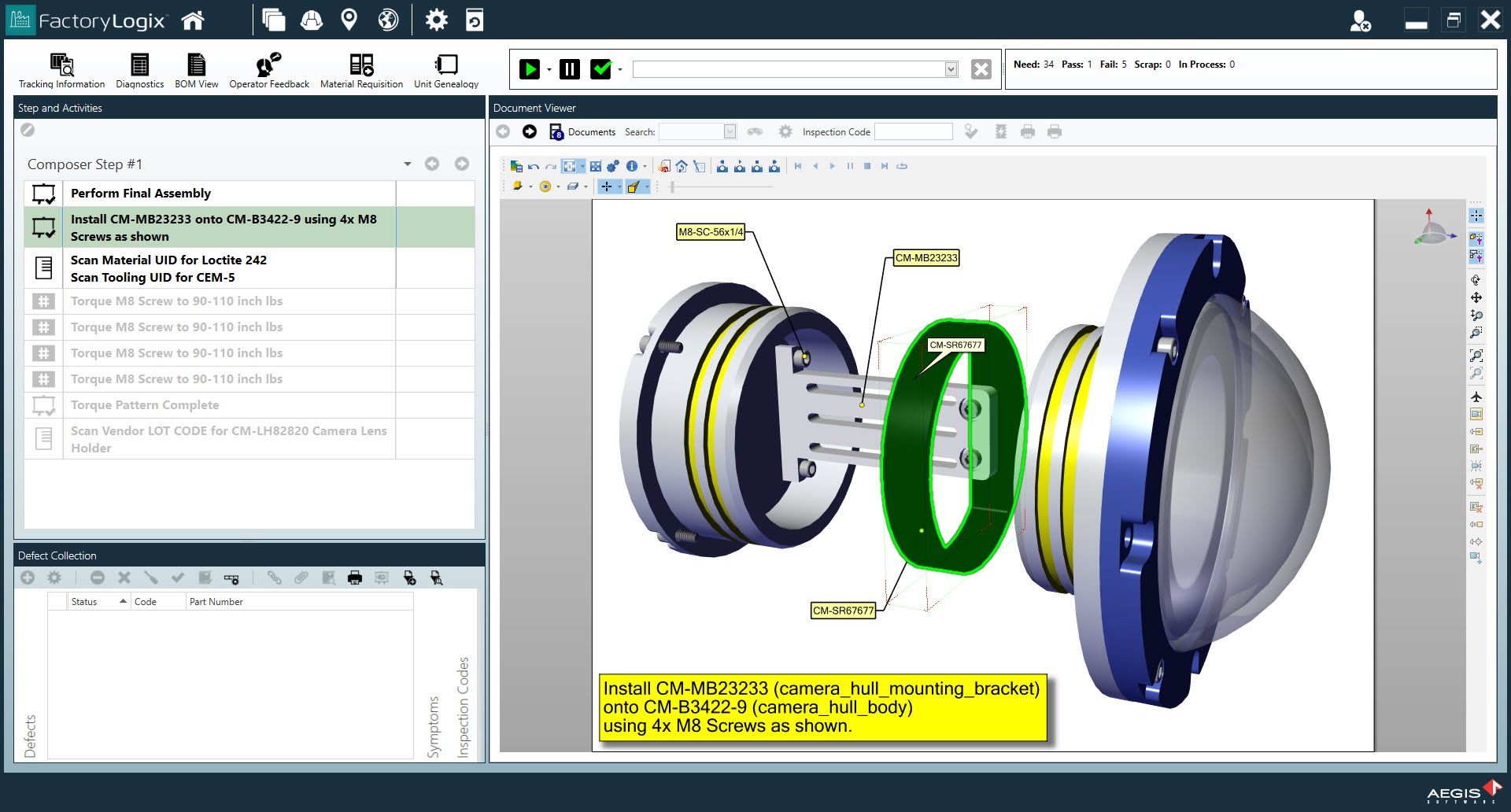Viewport: 1511px width, 812px height.
Task: Open Unit Genealogy
Action: (447, 69)
